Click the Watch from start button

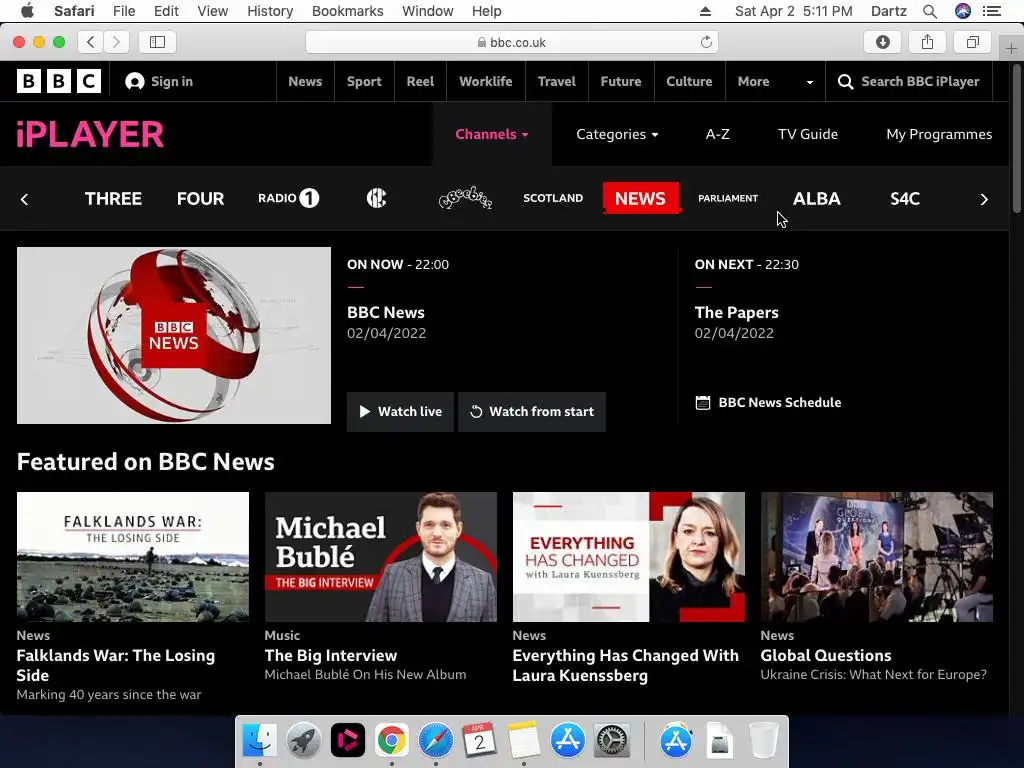tap(532, 411)
